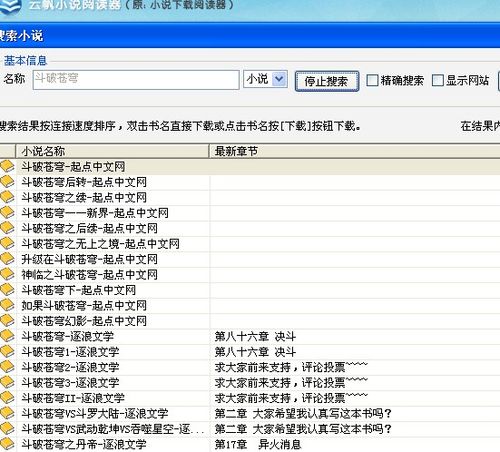Click latest chapter cell of 斗破苍穹VS斗罗大陆
This screenshot has height=452, width=500.
pyautogui.click(x=355, y=414)
